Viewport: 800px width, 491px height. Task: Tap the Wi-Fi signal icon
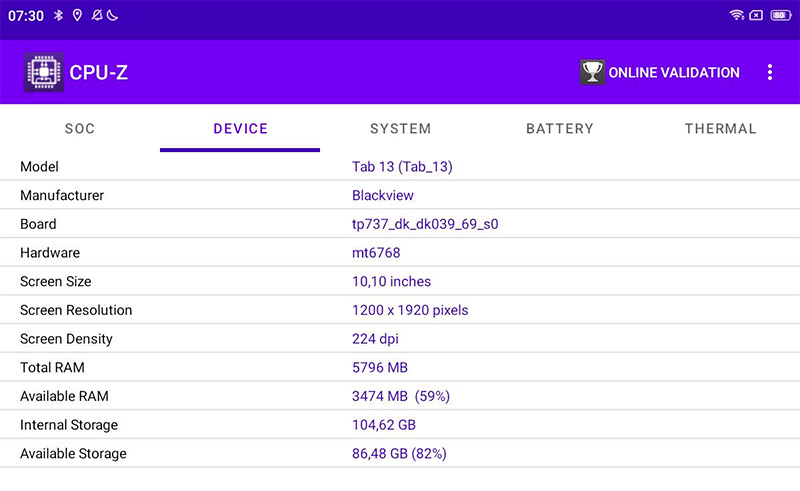[x=736, y=16]
